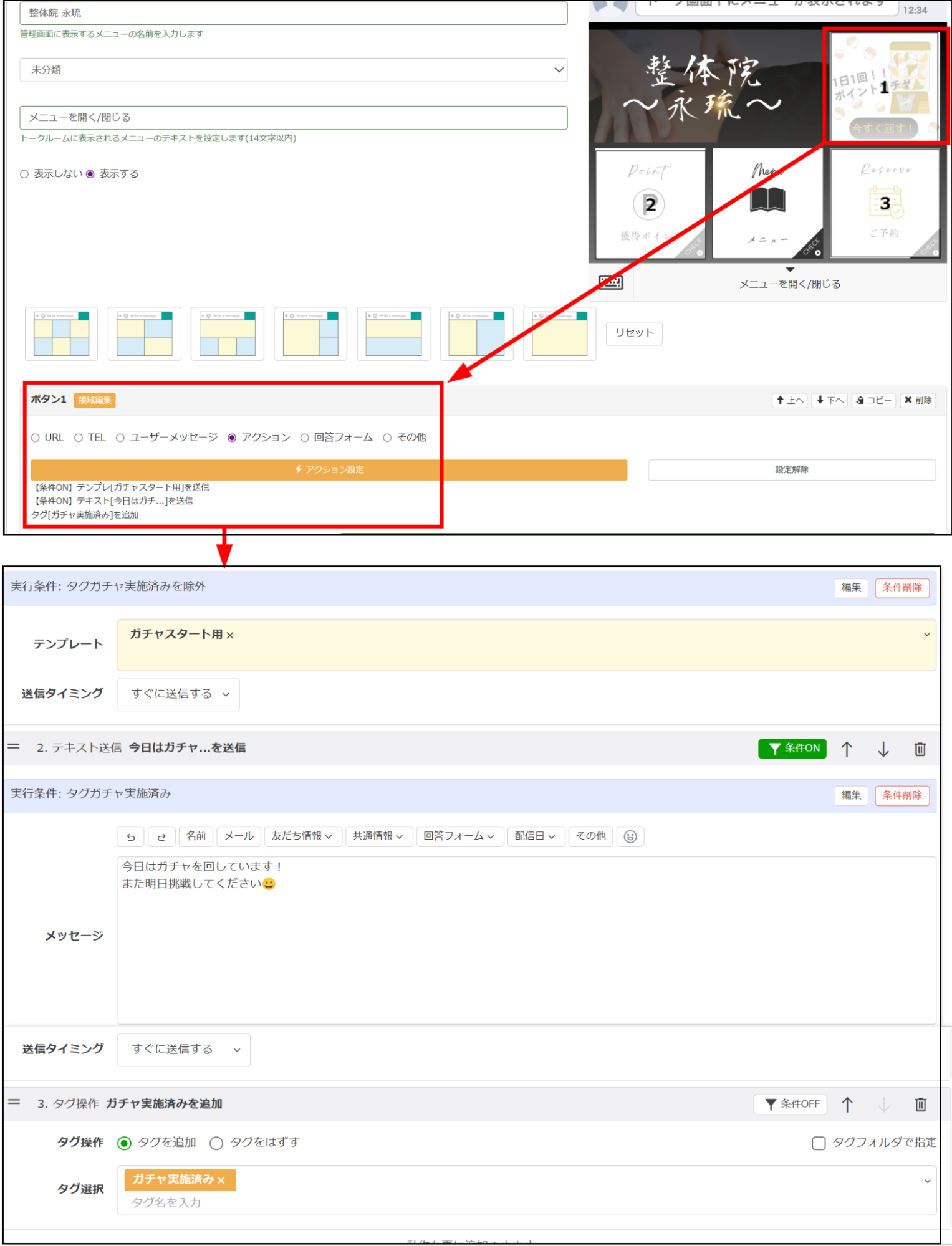
Task: Expand 友だち情報 insert dropdown
Action: pyautogui.click(x=303, y=836)
